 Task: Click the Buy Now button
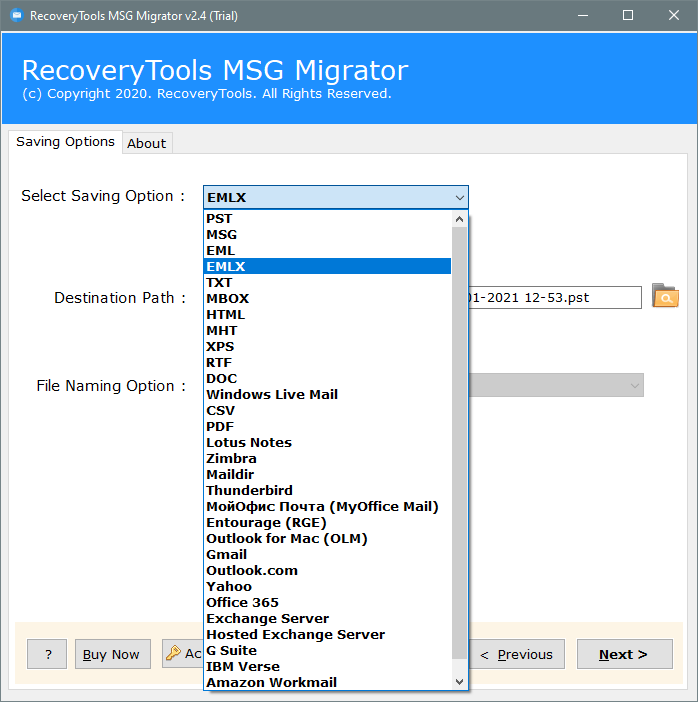[x=112, y=654]
